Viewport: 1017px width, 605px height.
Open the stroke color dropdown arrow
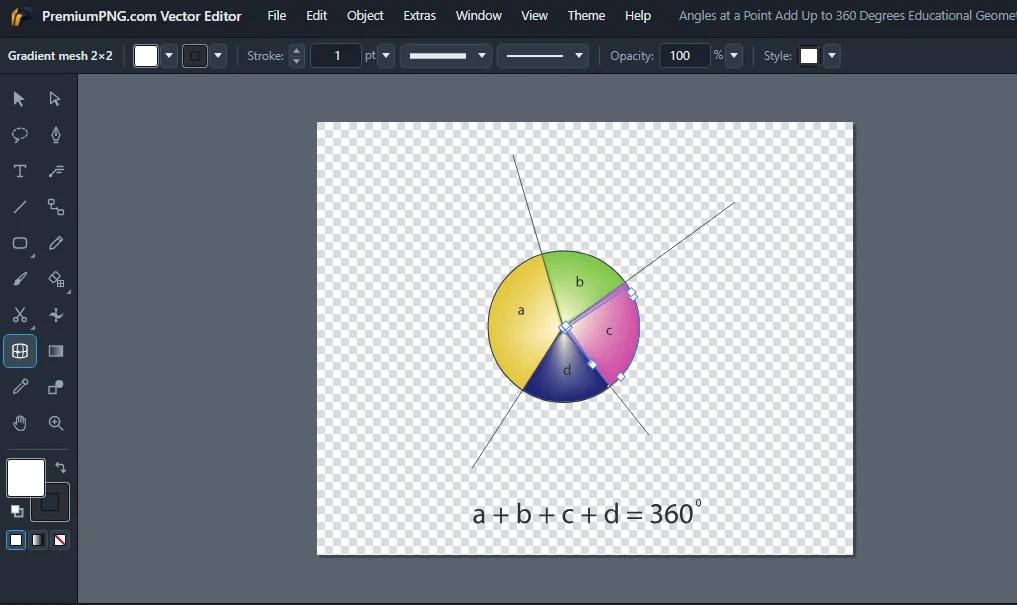click(x=218, y=56)
